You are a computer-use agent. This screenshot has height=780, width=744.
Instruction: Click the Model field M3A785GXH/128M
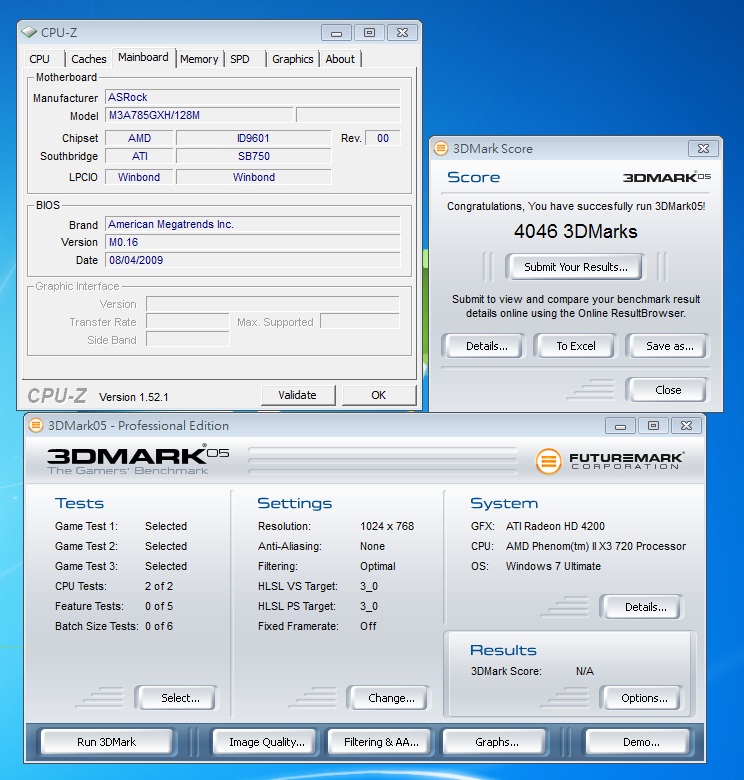(x=199, y=115)
